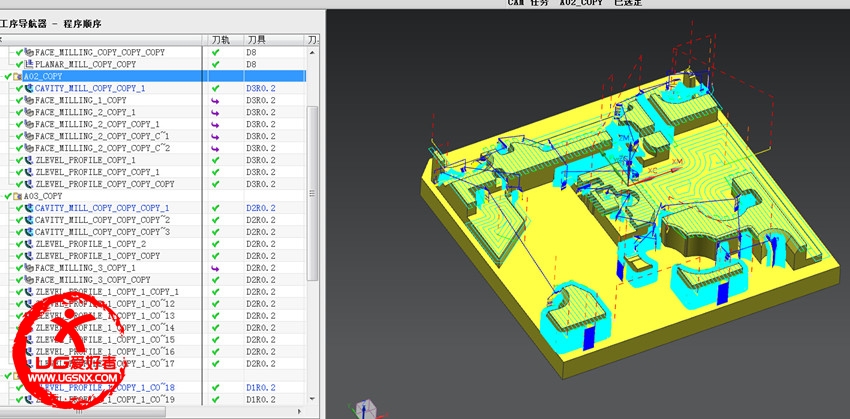The height and width of the screenshot is (419, 850).
Task: Click the green status check of CAVITY_MILL_COPY_COPY_COPY_1
Action: coord(19,208)
